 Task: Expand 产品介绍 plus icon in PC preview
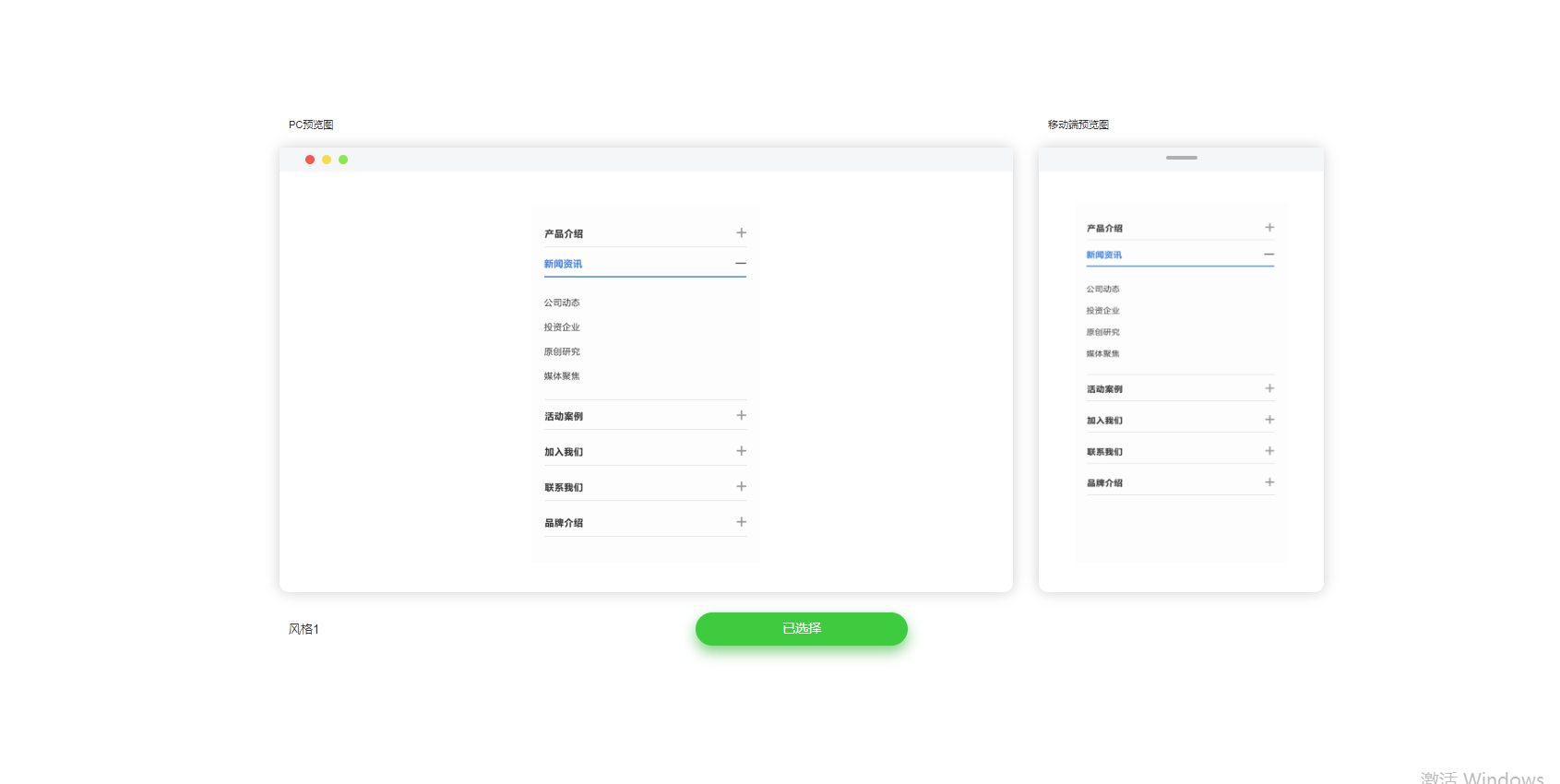coord(741,233)
